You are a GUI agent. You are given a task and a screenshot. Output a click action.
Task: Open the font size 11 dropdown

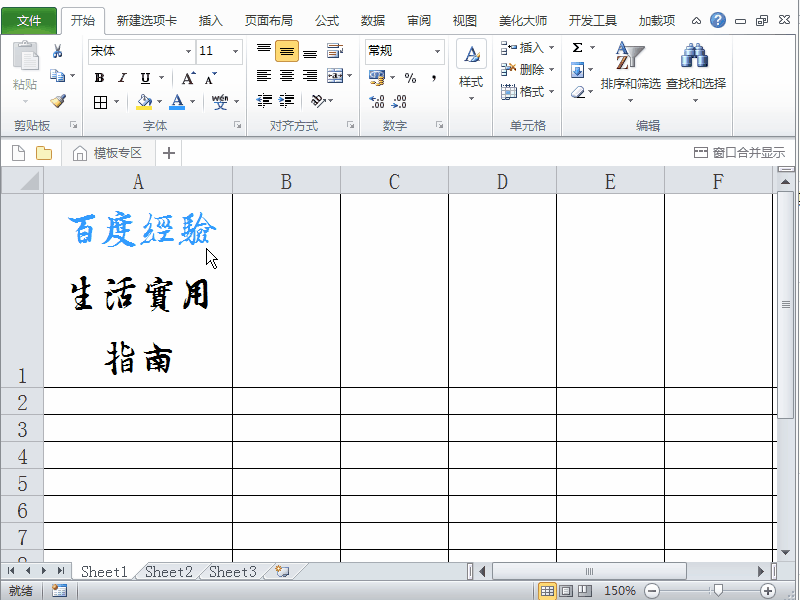(x=235, y=51)
